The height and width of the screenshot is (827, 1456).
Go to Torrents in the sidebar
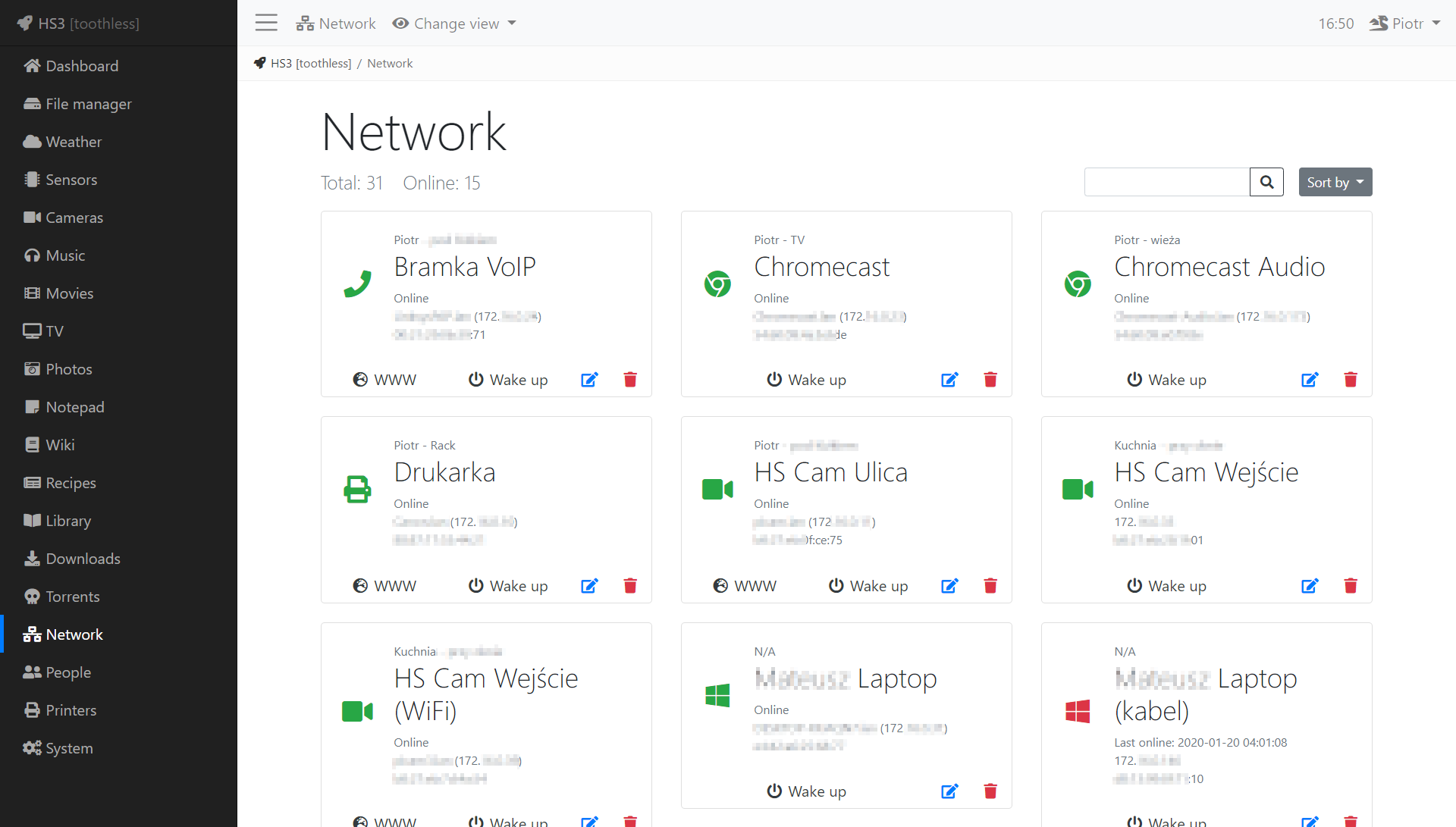click(72, 597)
